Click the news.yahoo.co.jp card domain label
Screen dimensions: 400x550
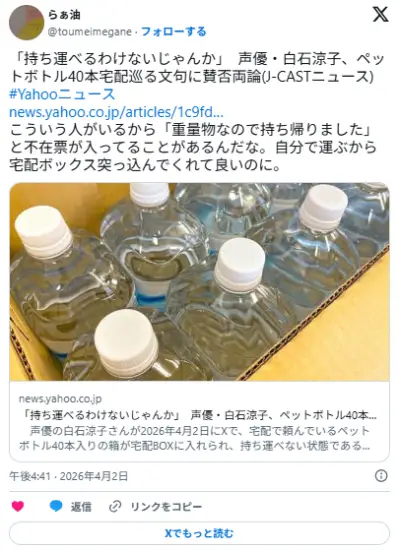tap(60, 399)
